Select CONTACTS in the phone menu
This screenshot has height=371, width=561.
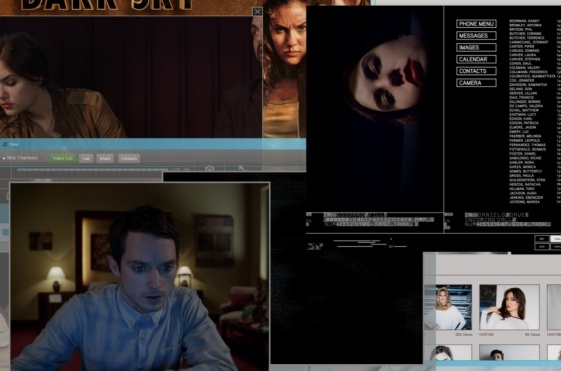coord(476,71)
